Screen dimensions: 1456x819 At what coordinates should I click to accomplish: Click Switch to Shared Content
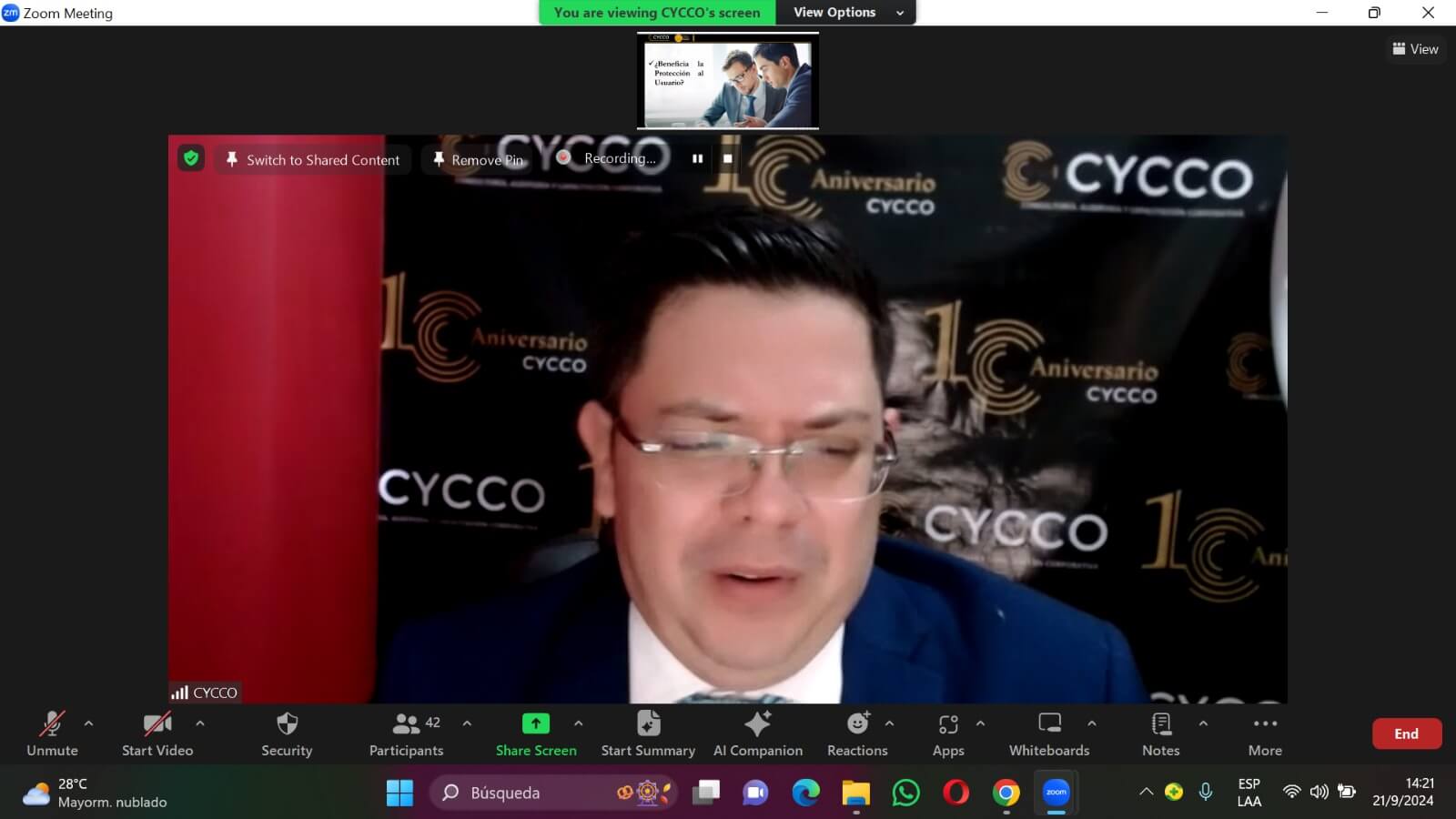313,159
